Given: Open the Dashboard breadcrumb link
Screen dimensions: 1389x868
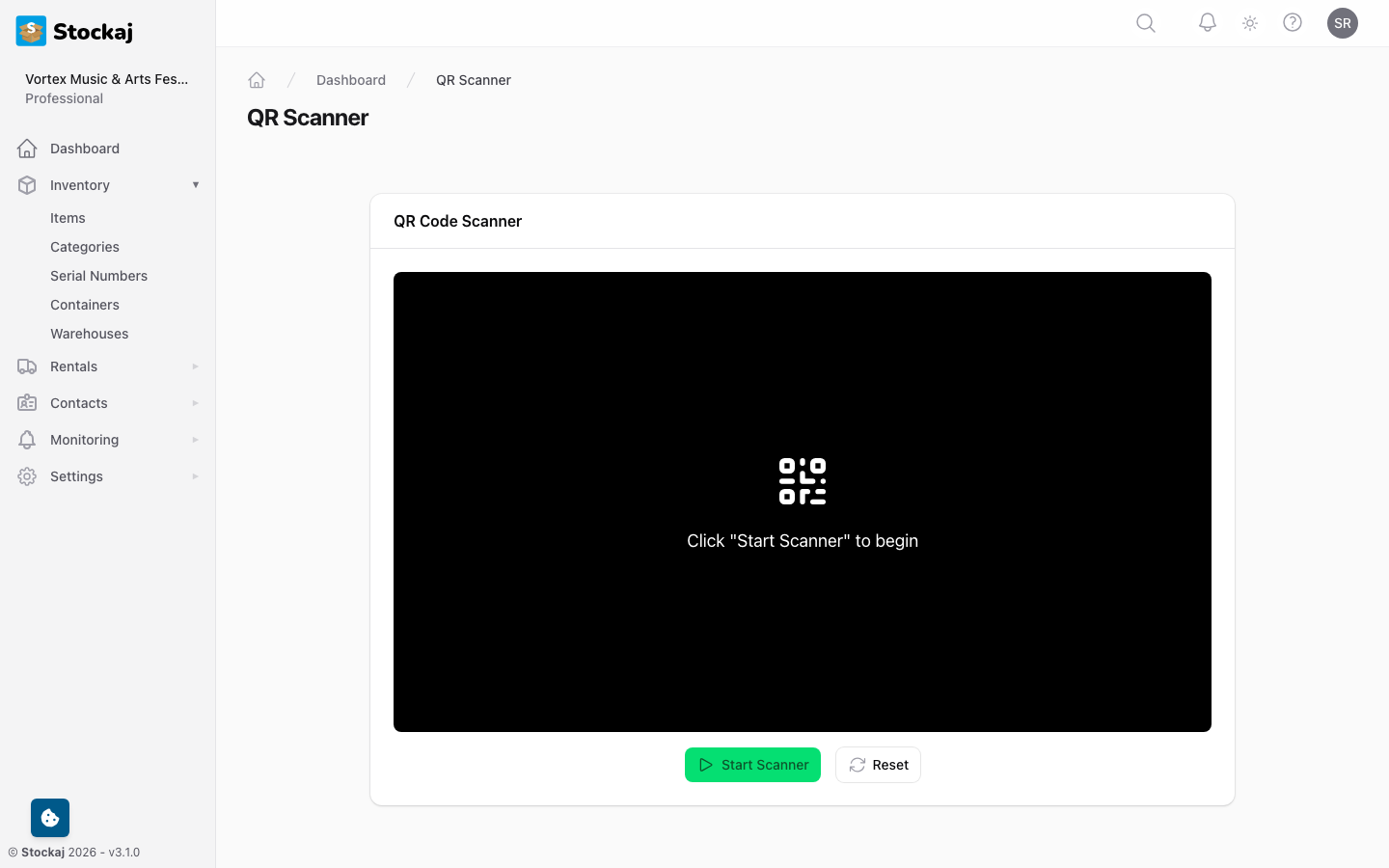Looking at the screenshot, I should click(x=351, y=80).
